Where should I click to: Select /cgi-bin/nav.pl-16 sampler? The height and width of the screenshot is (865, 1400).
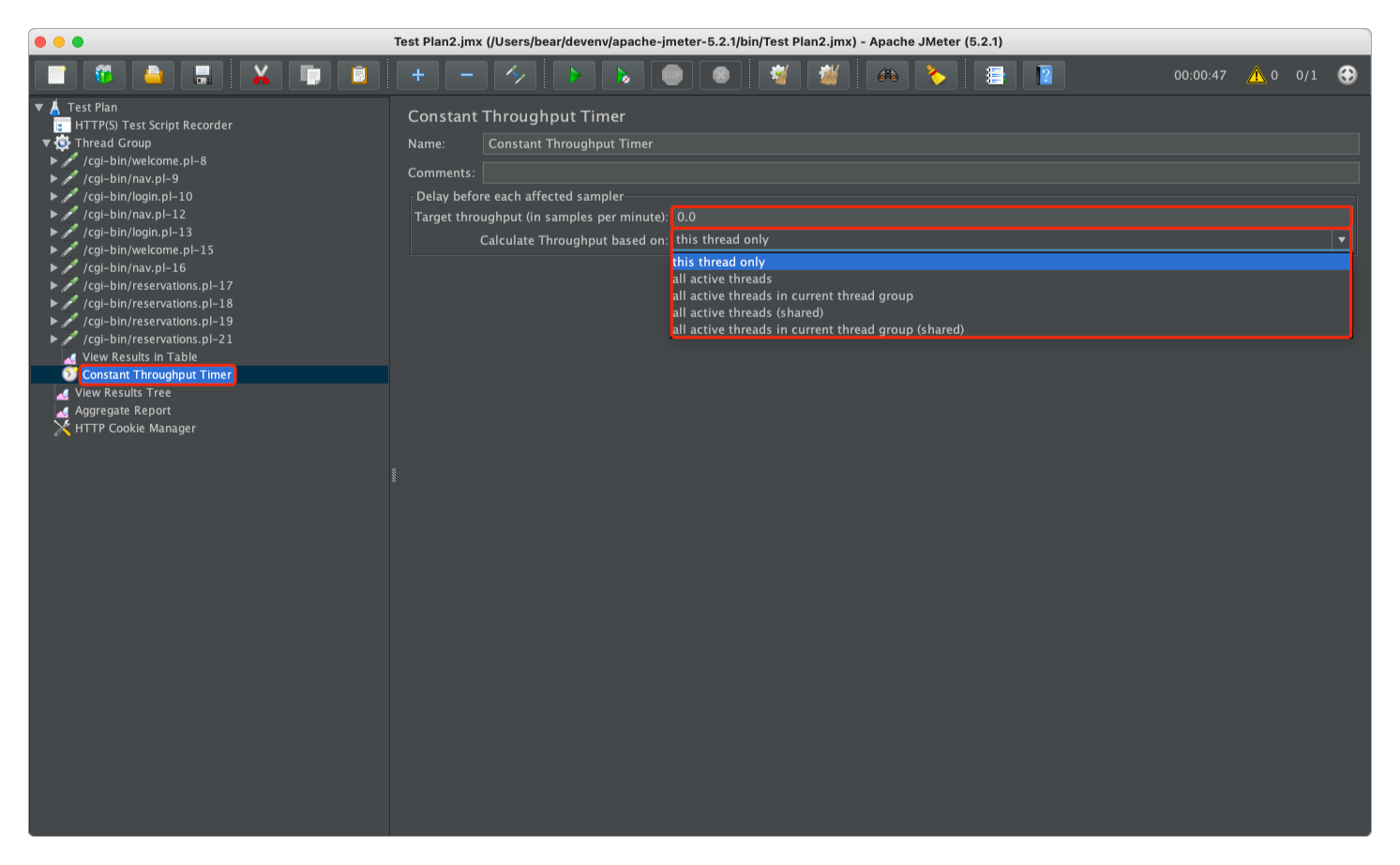[134, 267]
